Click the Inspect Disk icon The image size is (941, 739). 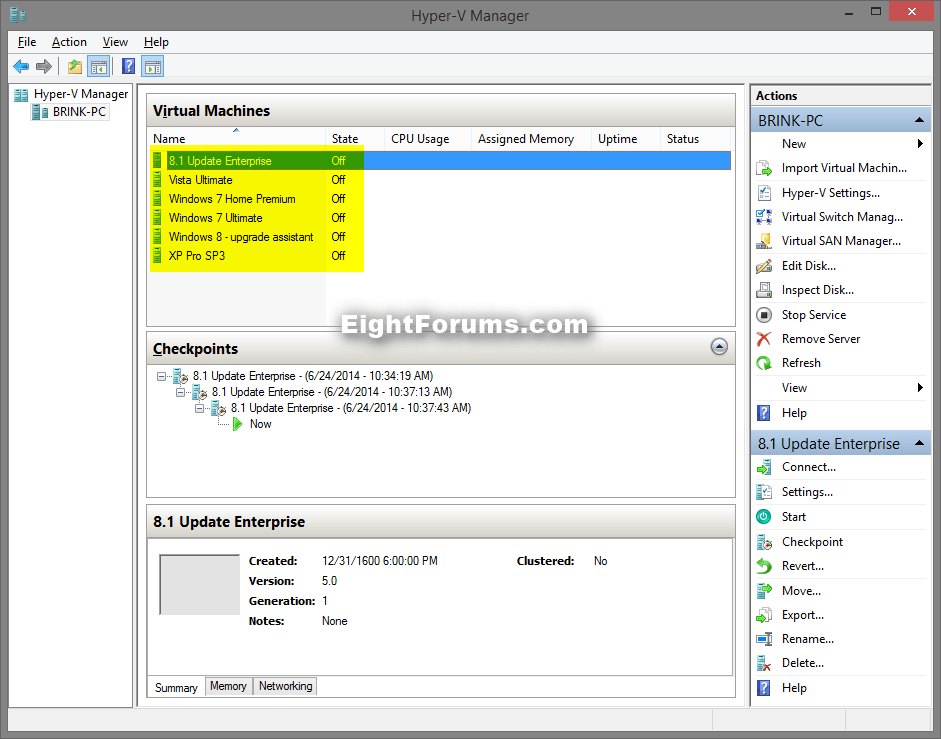point(764,290)
